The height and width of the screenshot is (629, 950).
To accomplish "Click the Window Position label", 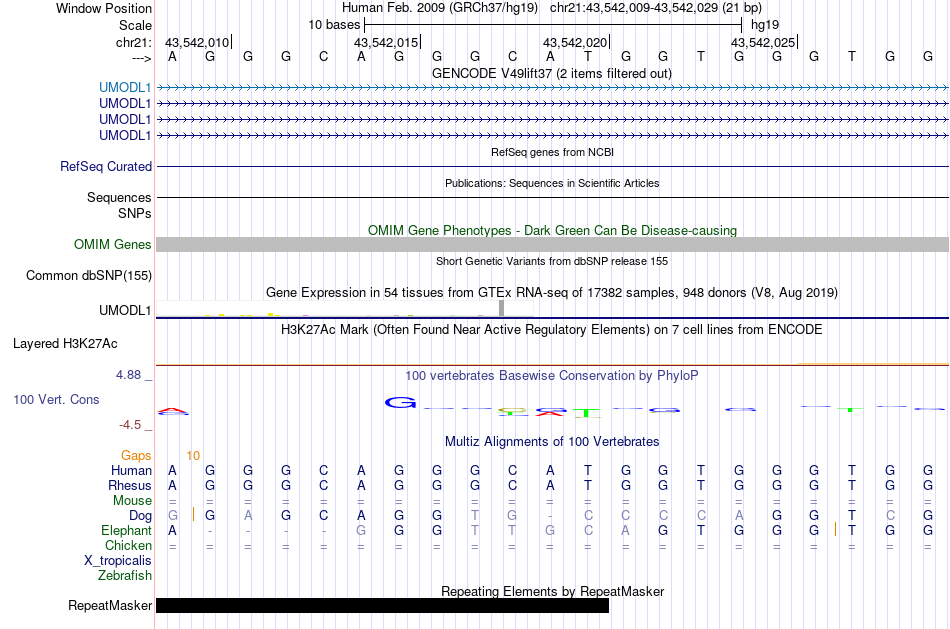I will 104,8.
